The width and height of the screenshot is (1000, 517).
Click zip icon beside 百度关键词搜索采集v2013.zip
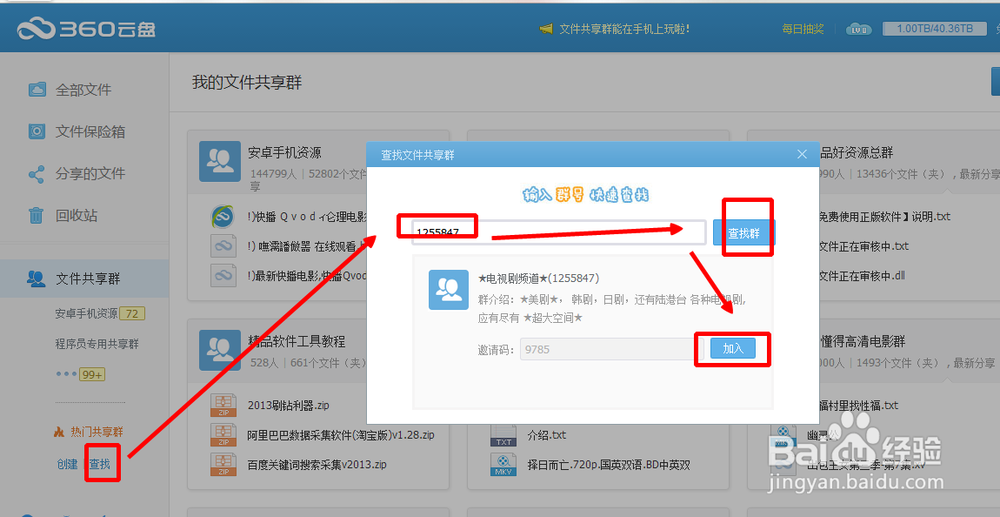coord(223,464)
